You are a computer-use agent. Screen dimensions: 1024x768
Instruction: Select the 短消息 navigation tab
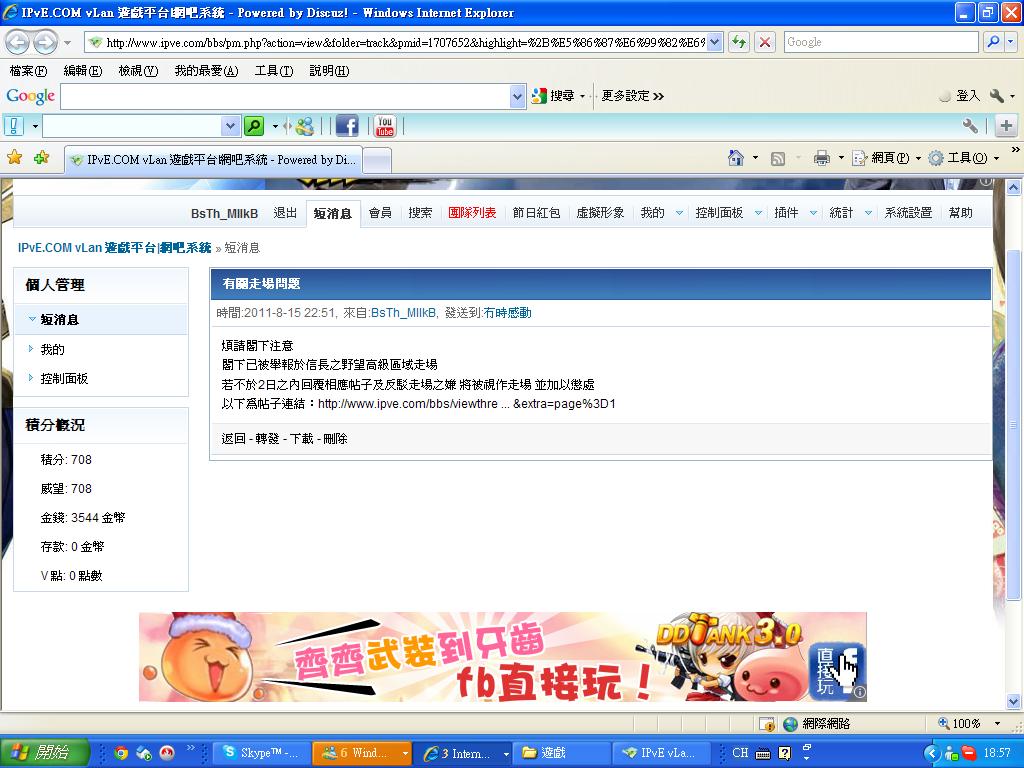point(332,214)
